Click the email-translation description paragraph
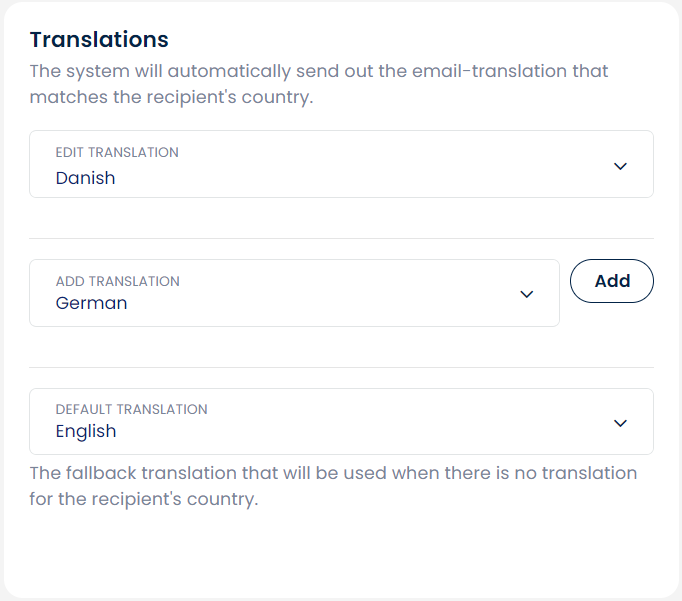 point(319,85)
